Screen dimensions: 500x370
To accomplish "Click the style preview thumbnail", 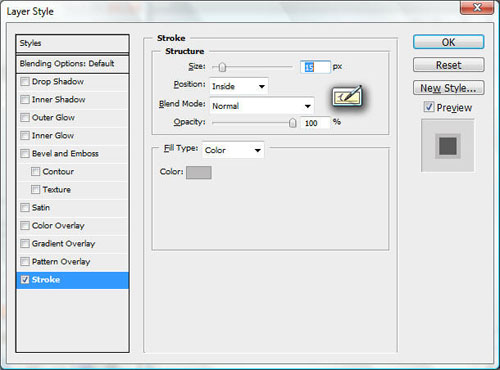I will pos(448,146).
